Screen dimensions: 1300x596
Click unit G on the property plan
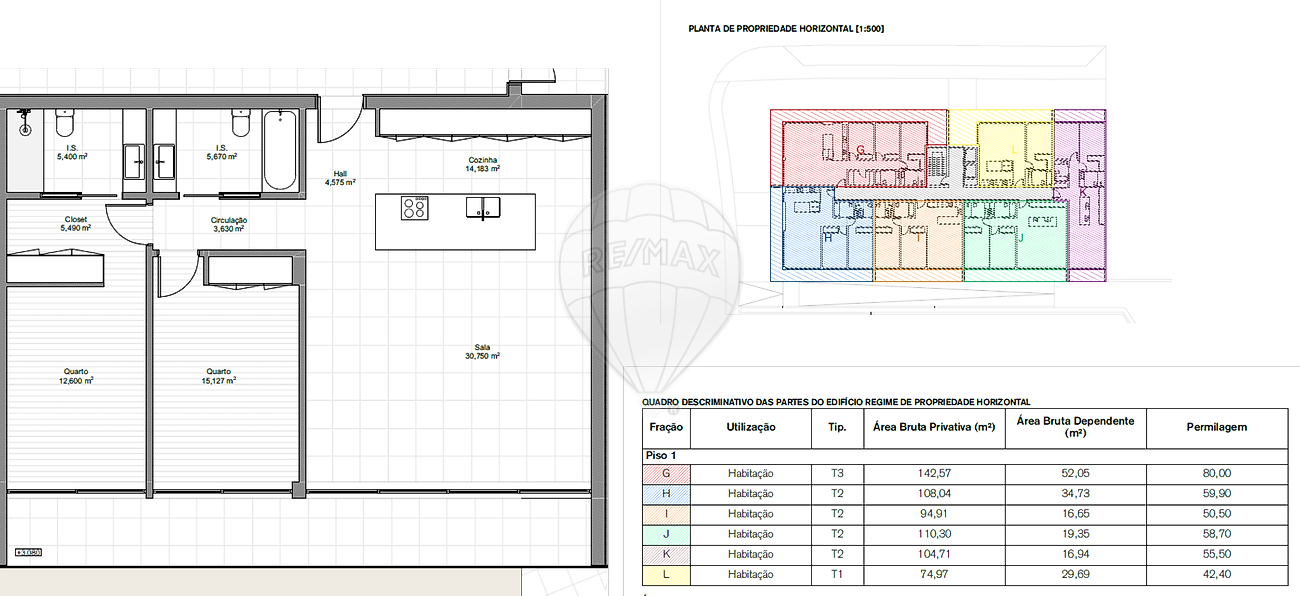click(x=860, y=150)
